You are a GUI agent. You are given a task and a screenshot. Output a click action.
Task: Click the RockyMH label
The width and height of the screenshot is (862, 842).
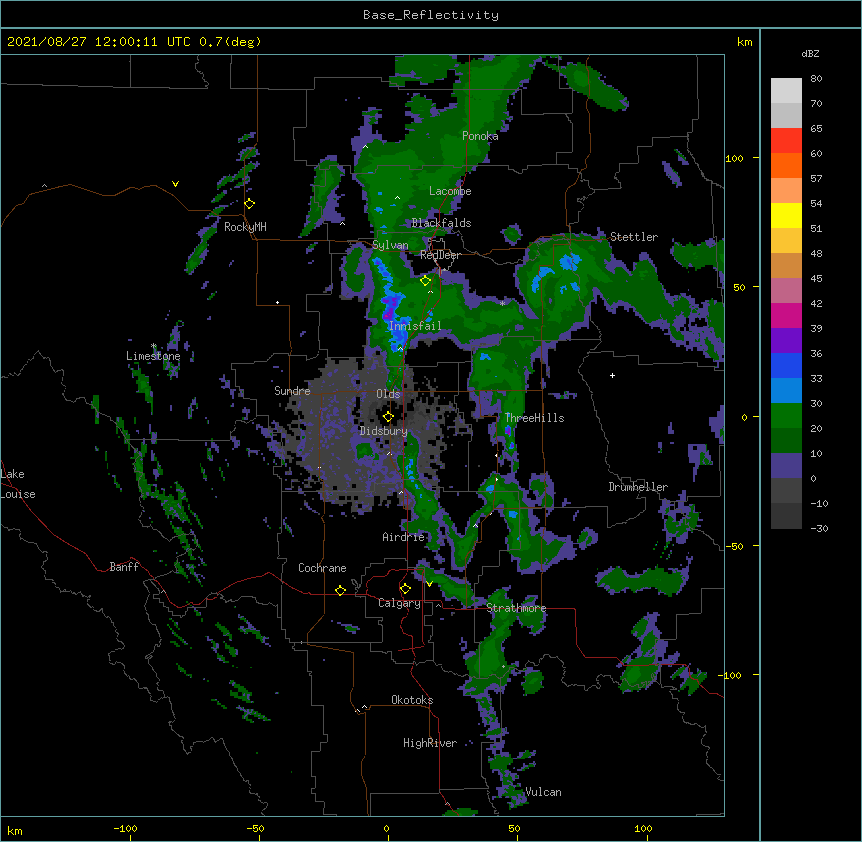tap(245, 227)
